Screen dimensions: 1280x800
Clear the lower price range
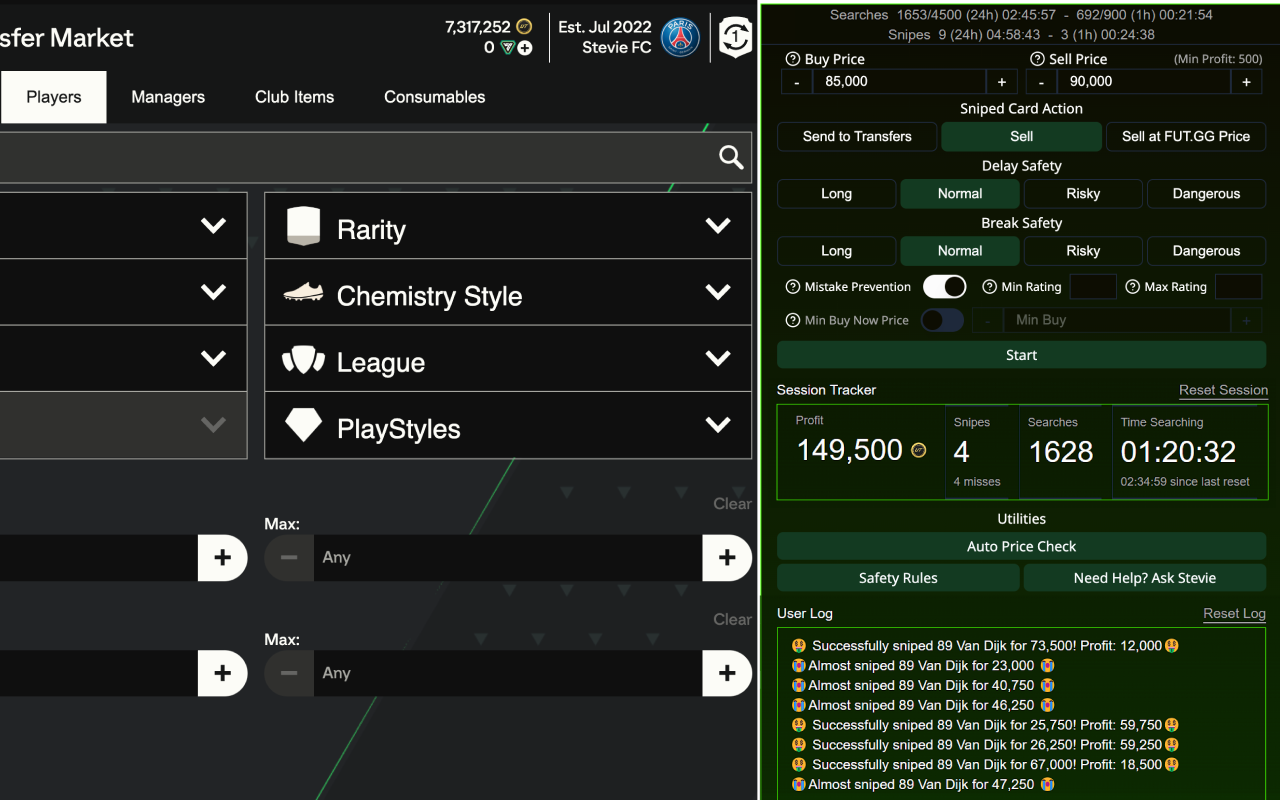coord(732,620)
